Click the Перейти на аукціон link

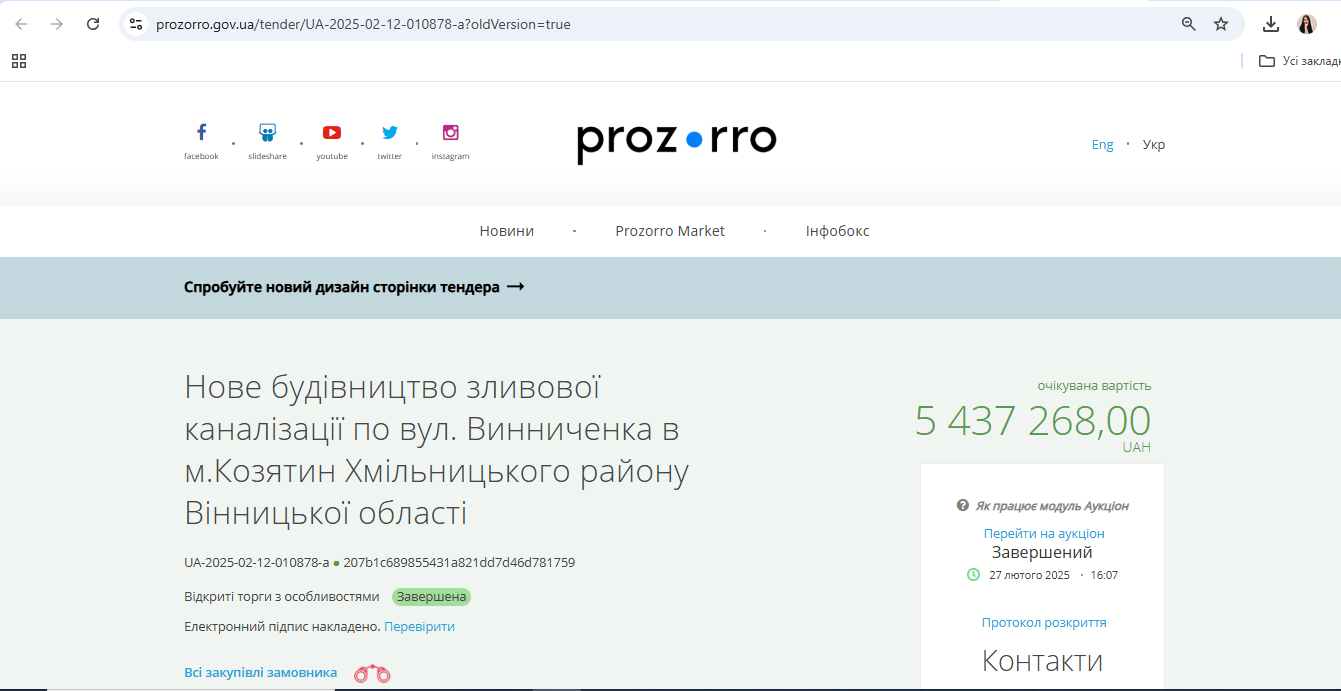(1044, 534)
